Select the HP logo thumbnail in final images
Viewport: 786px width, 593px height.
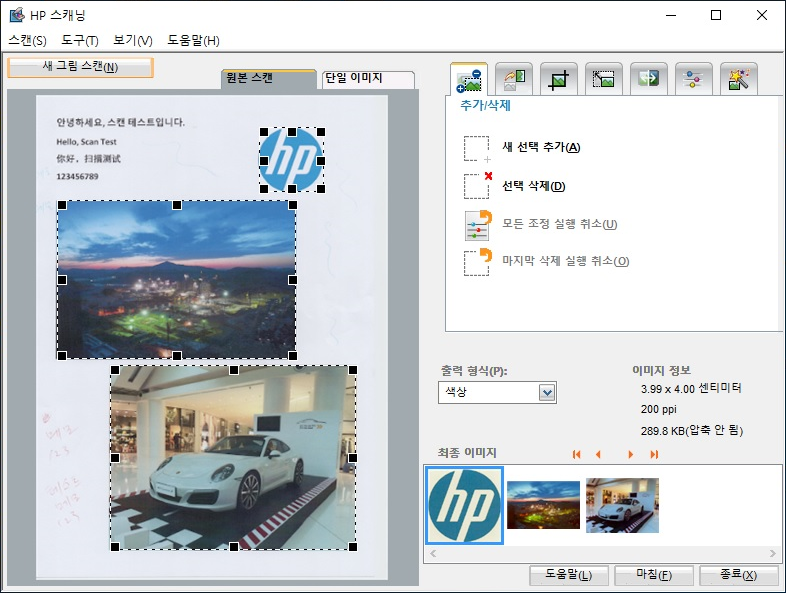coord(464,505)
